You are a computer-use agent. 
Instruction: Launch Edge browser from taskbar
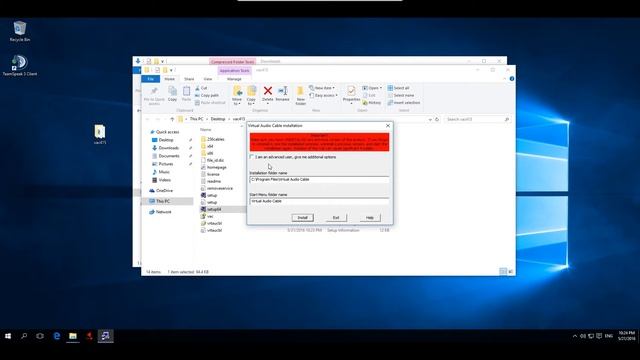pos(57,336)
